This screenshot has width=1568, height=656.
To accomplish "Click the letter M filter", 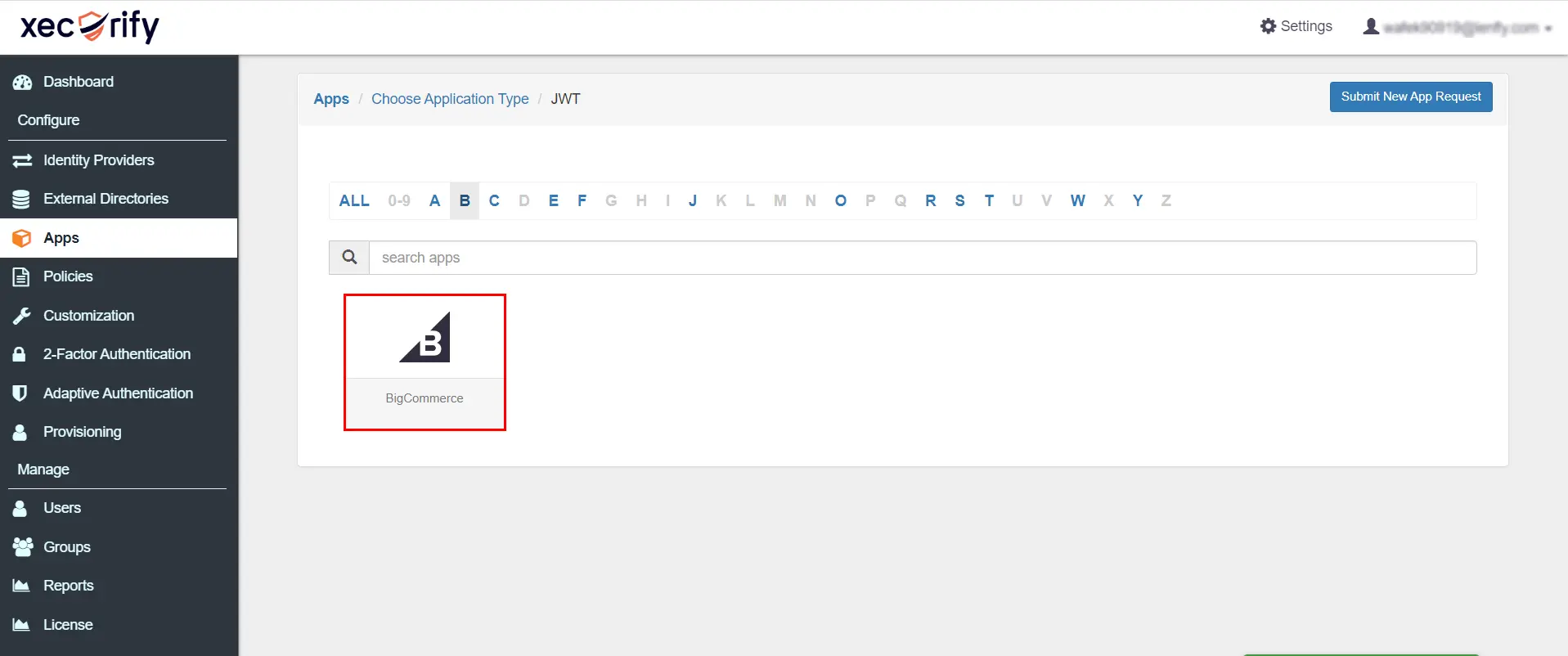I will pos(780,200).
